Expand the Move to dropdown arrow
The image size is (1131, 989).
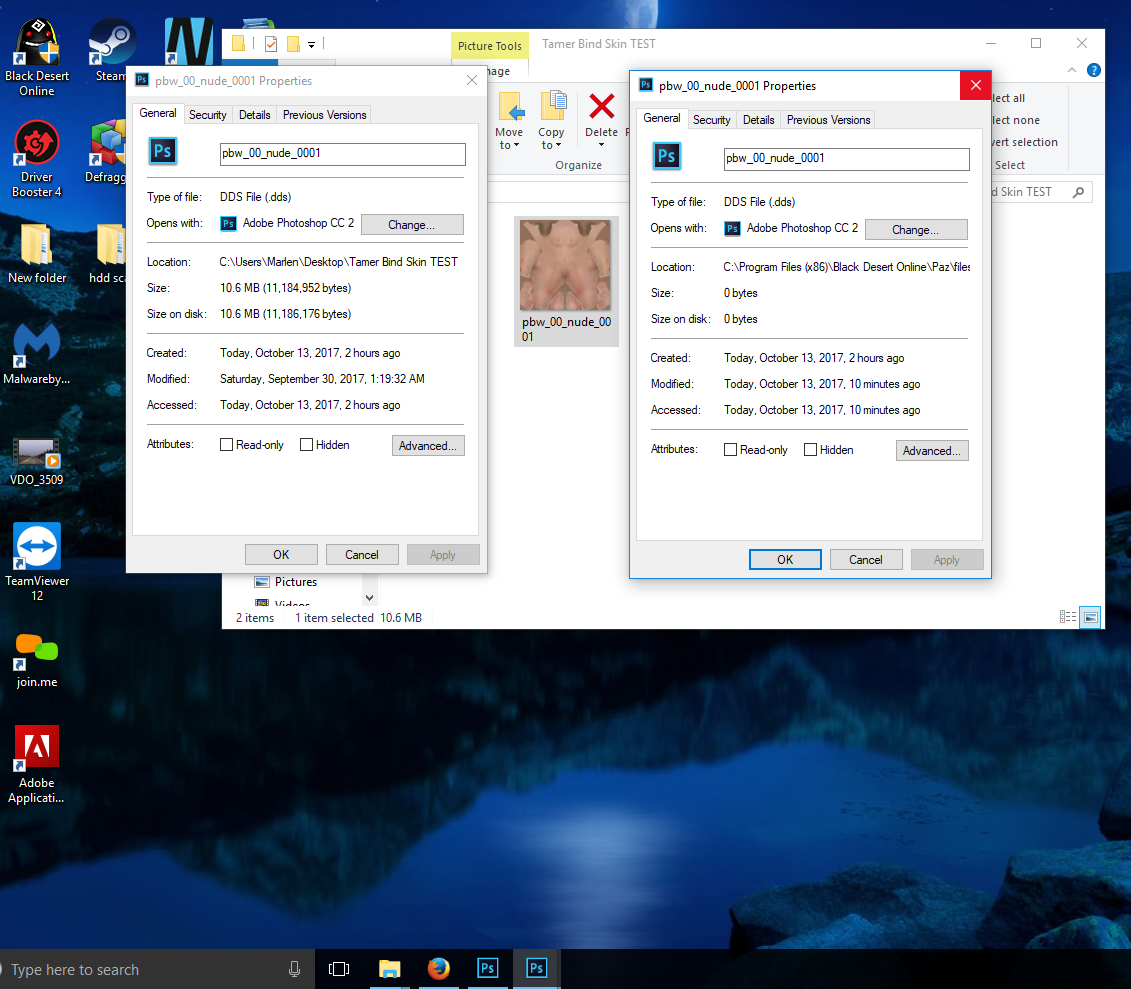(517, 146)
